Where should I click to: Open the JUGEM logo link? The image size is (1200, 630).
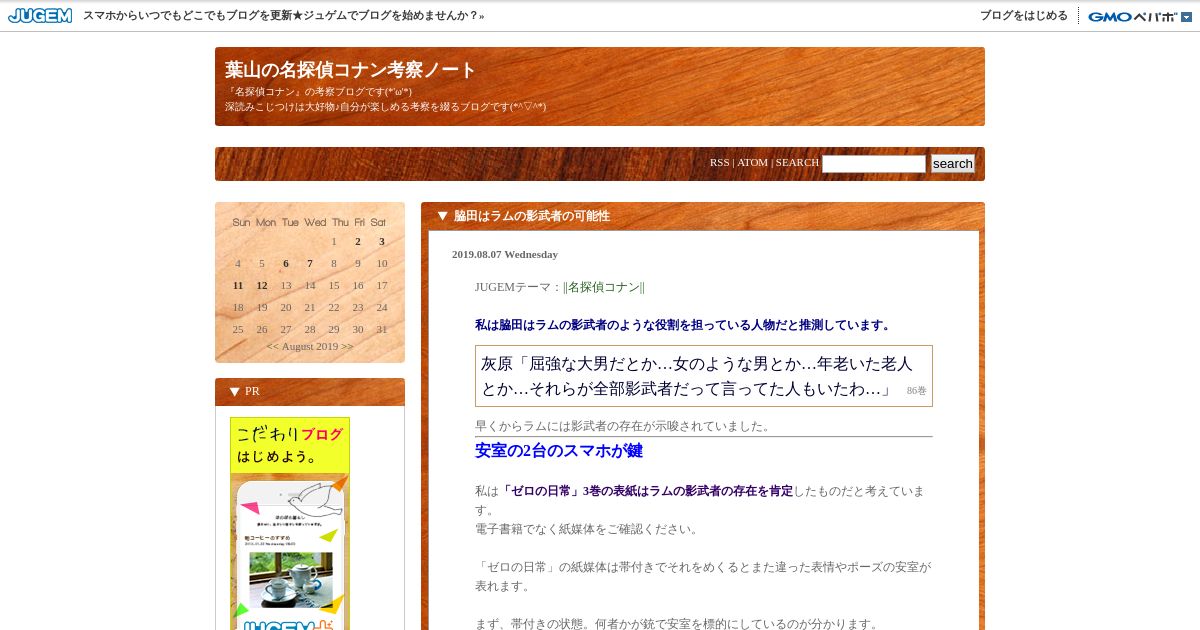click(40, 16)
